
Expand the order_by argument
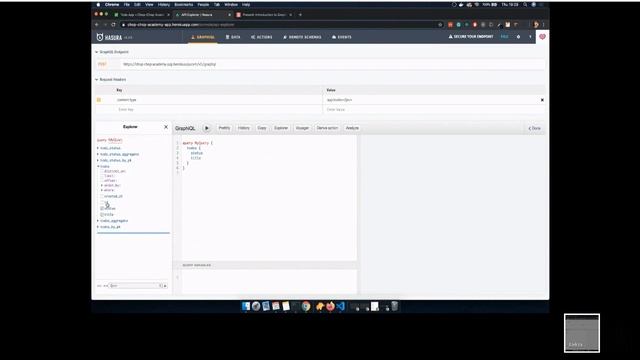coord(102,185)
